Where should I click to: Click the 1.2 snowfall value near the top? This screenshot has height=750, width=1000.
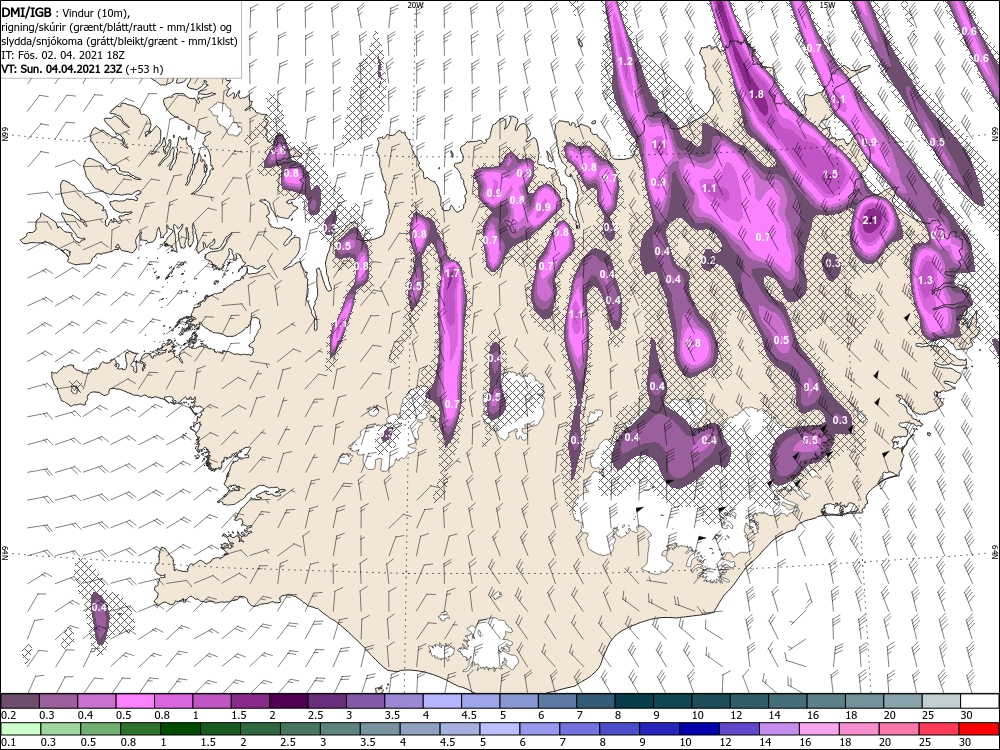point(626,62)
